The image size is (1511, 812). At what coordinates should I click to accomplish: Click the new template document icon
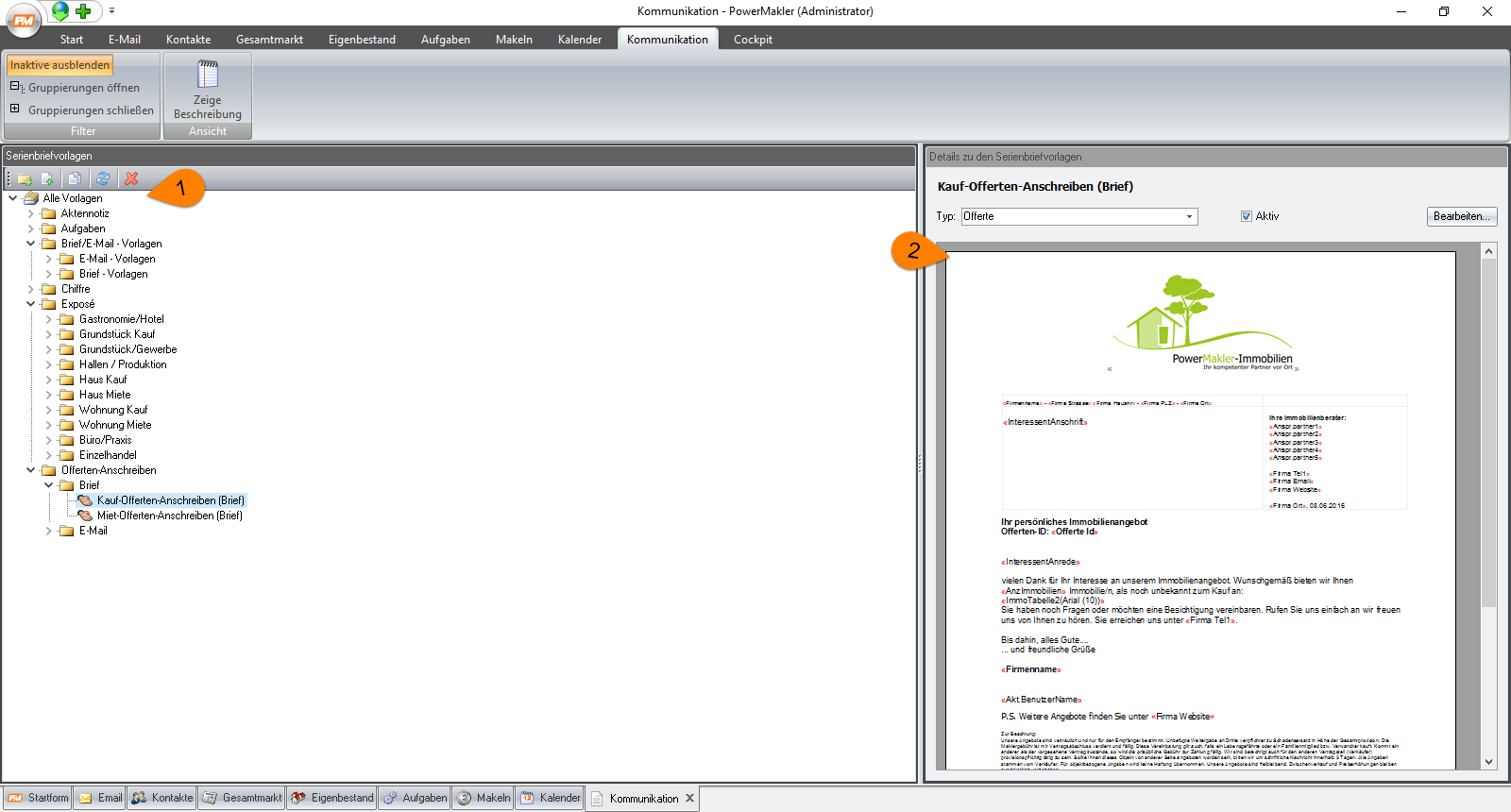47,178
